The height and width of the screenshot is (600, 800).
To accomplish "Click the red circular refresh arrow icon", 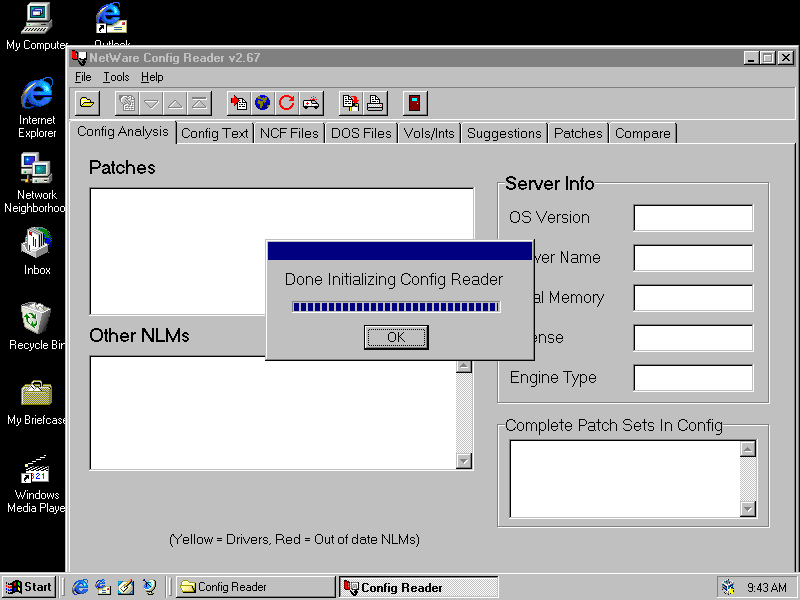I will point(287,103).
